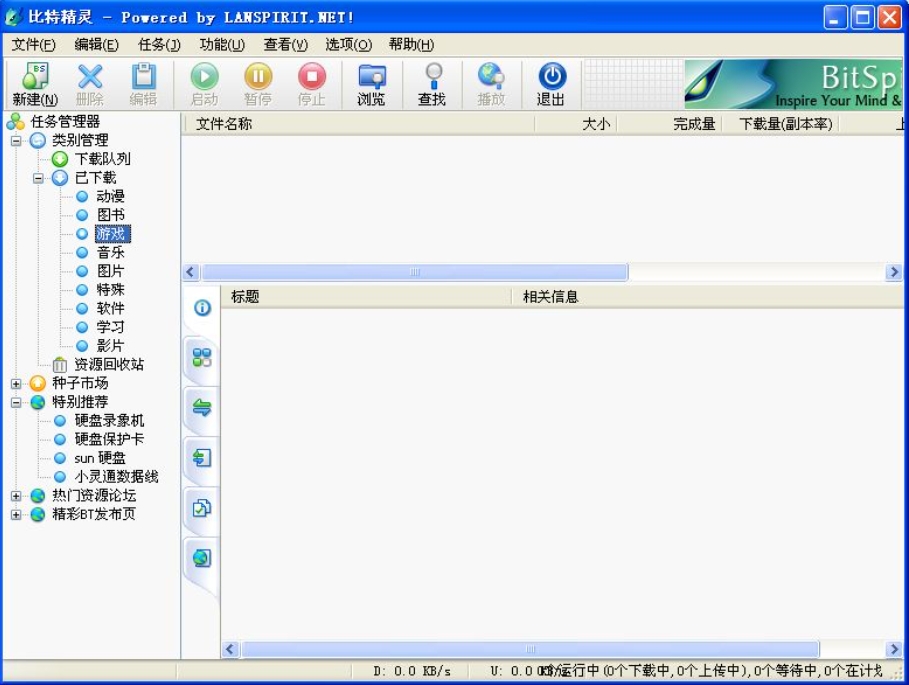The image size is (909, 685).
Task: Select the info panel tab icon
Action: click(201, 308)
